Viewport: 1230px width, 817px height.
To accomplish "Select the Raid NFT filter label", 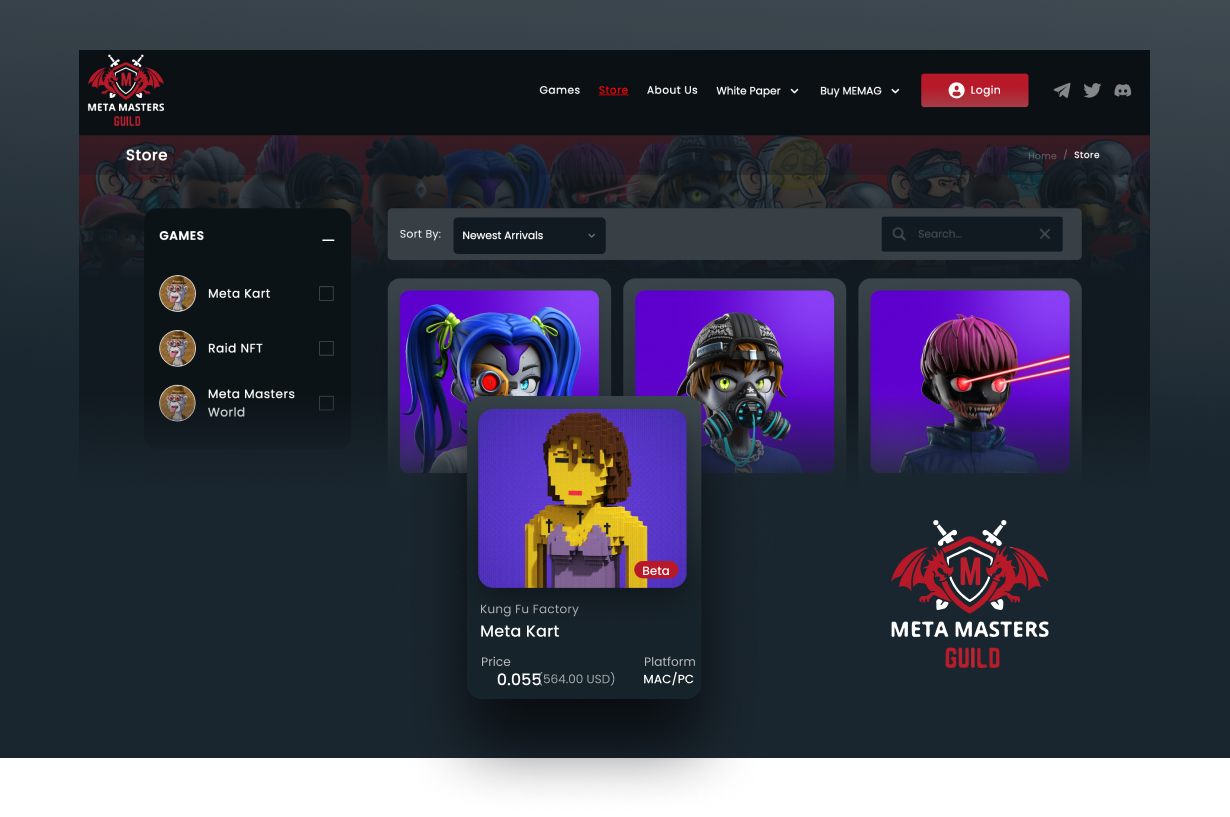I will [236, 348].
